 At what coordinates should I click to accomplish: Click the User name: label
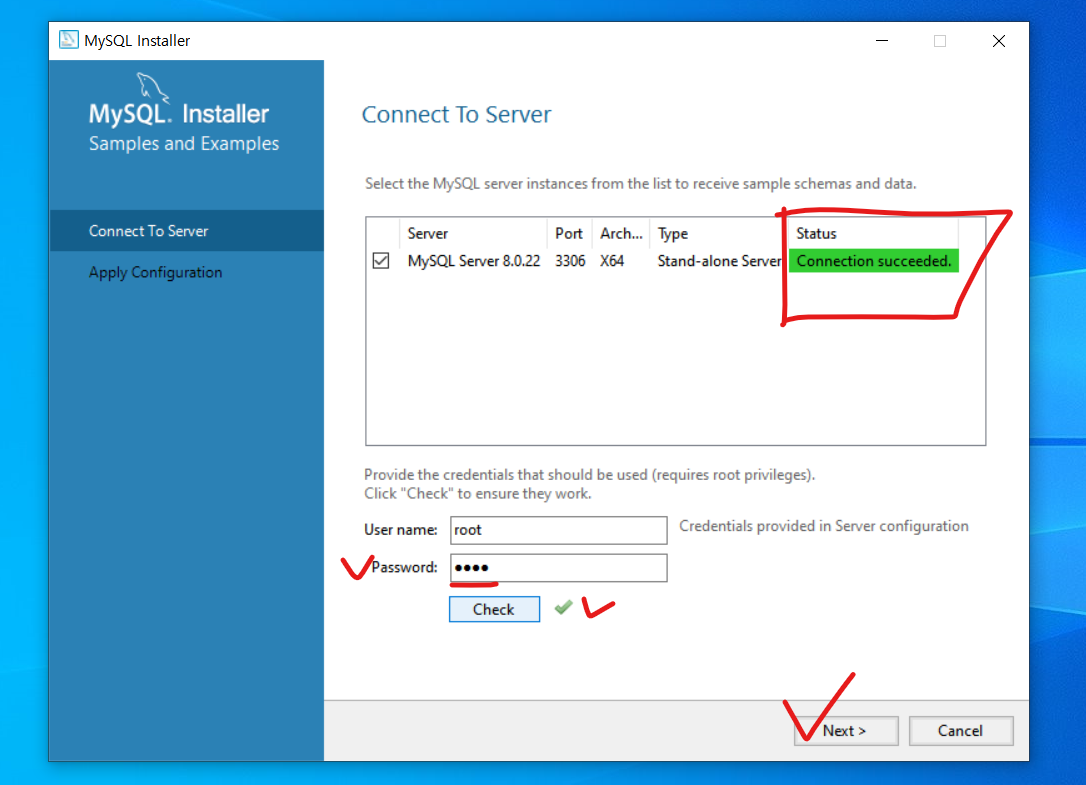[x=401, y=530]
